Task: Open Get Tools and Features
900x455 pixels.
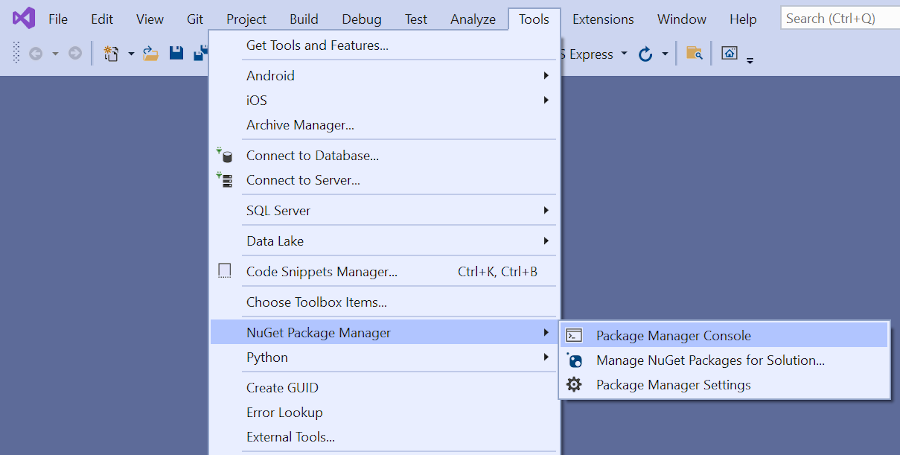Action: tap(317, 45)
